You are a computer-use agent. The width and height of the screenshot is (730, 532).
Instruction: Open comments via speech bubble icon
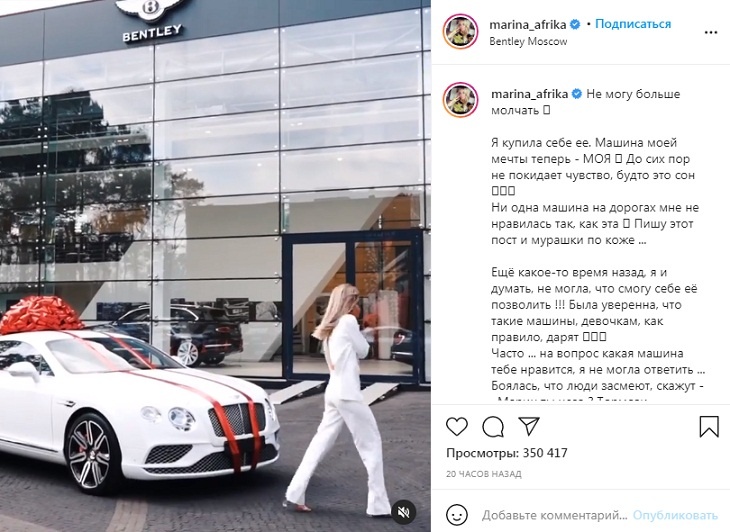click(x=493, y=426)
